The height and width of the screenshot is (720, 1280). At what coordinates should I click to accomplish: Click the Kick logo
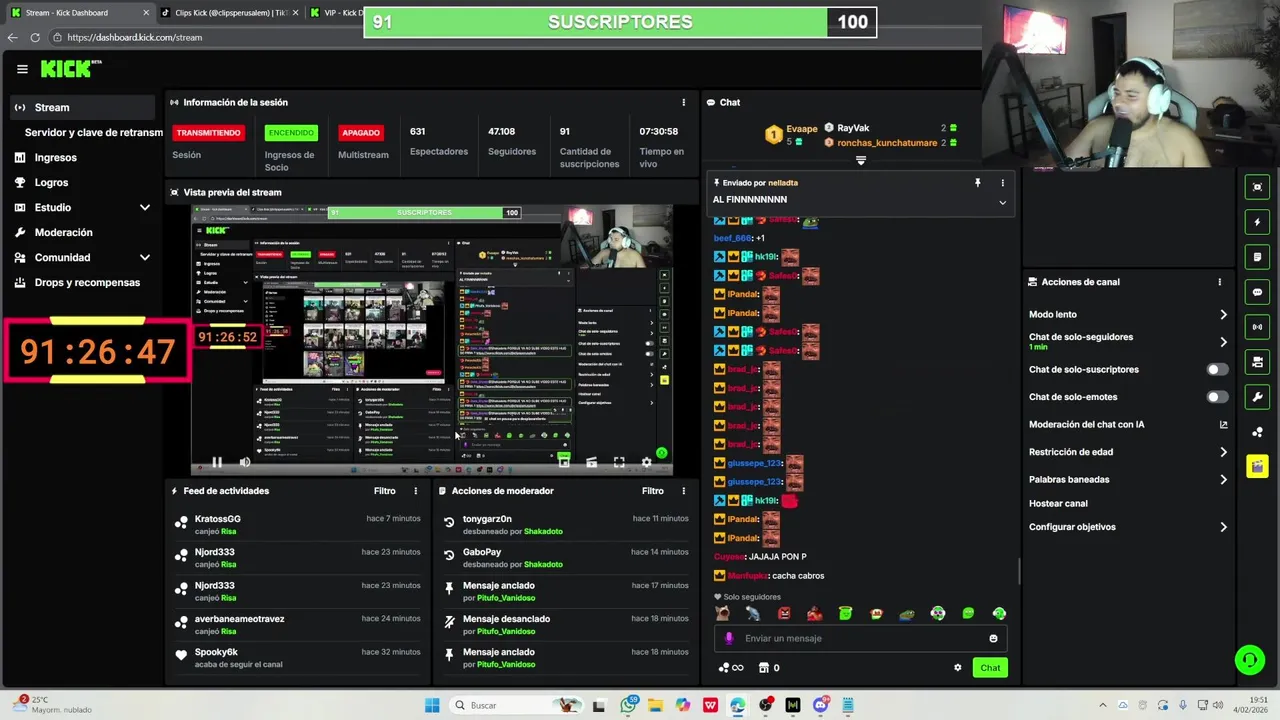tap(71, 68)
